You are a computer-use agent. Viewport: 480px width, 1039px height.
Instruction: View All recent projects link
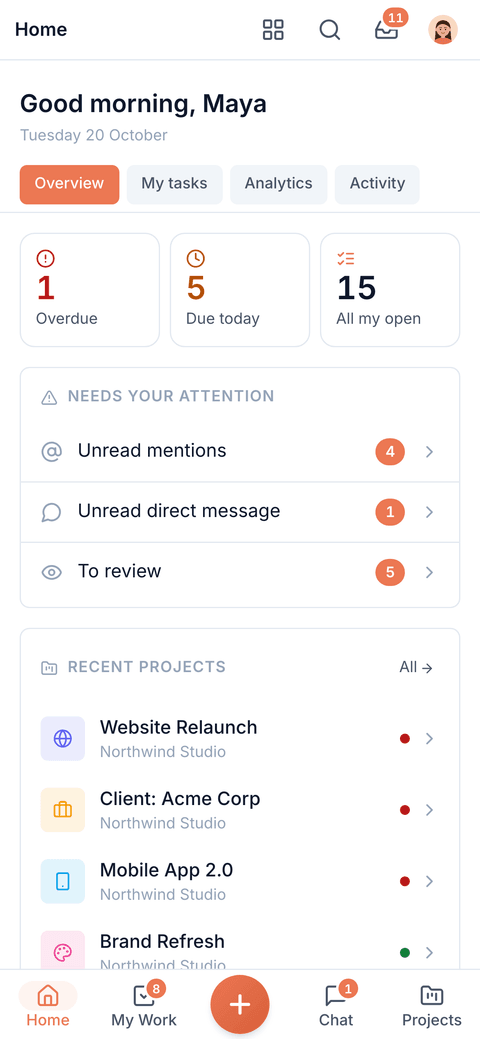click(x=416, y=667)
